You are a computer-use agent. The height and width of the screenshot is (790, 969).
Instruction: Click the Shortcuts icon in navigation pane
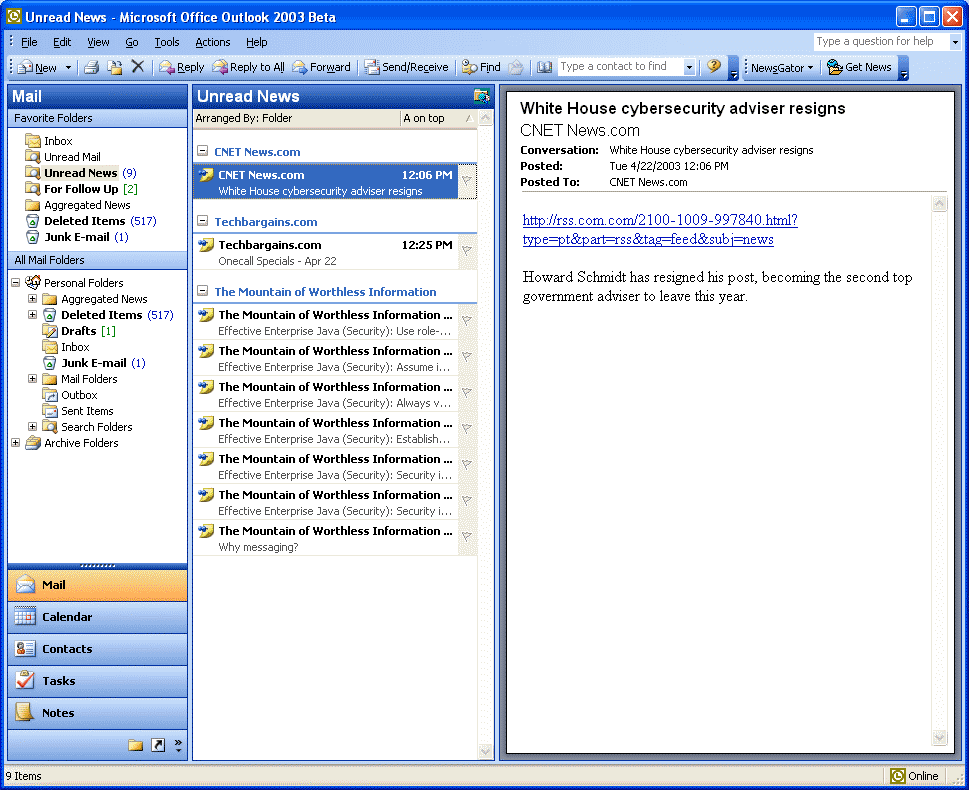pos(158,745)
